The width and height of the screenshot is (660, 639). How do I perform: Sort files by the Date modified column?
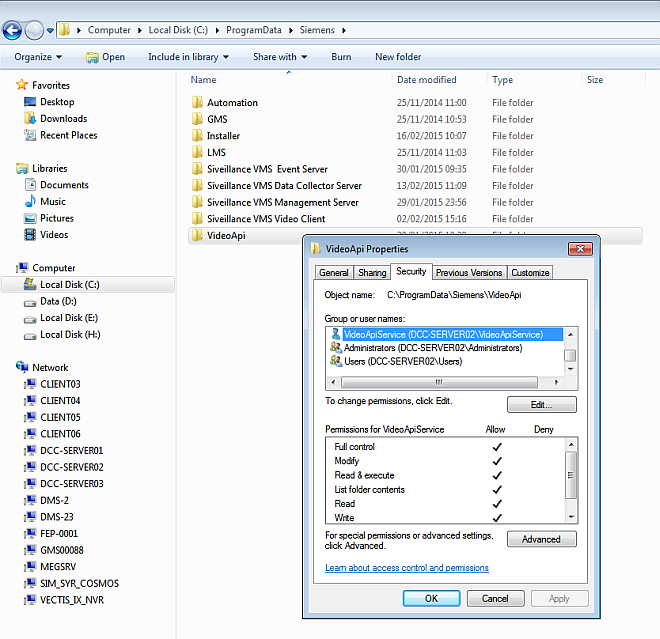coord(426,80)
